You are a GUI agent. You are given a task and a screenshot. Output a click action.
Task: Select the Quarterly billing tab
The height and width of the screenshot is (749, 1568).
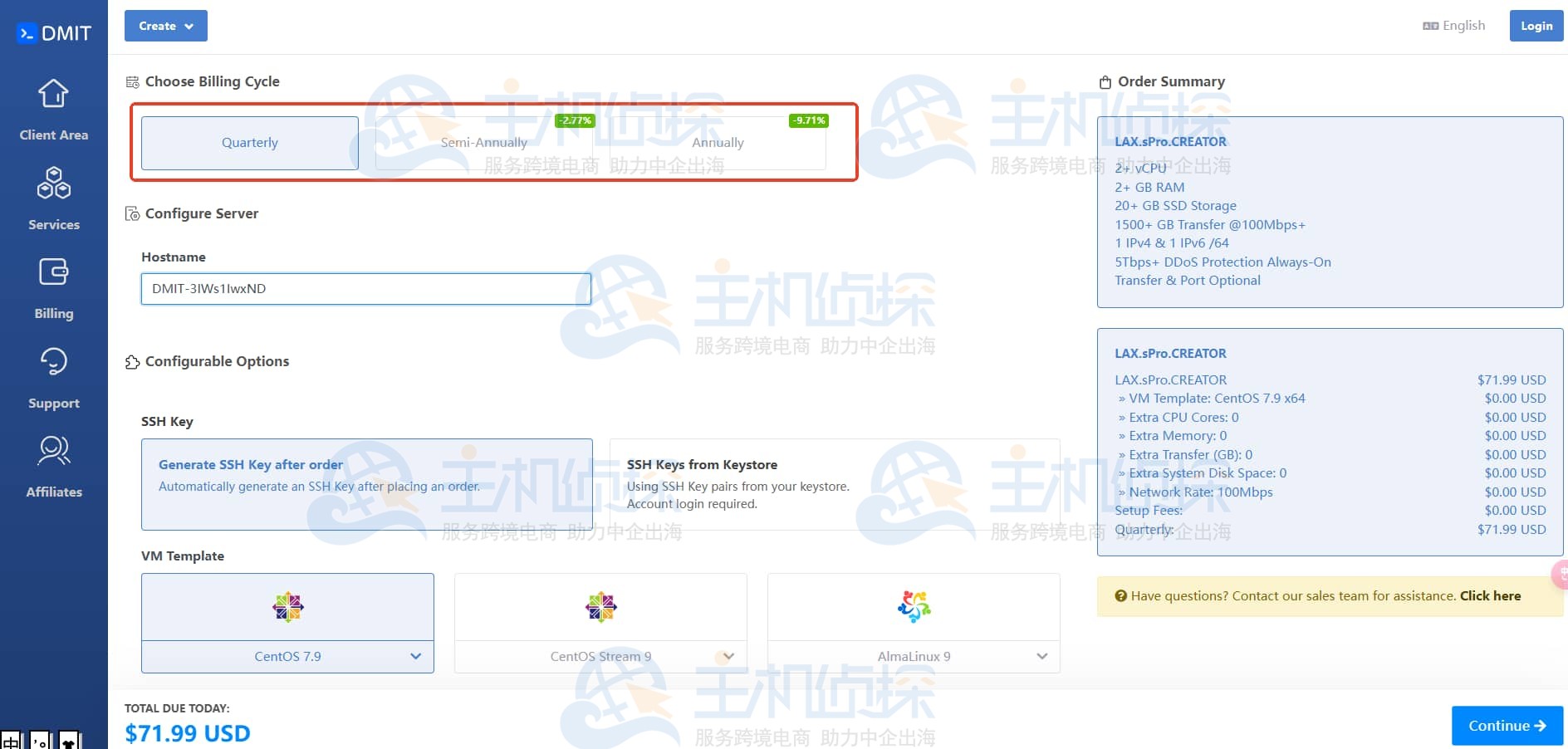coord(249,142)
